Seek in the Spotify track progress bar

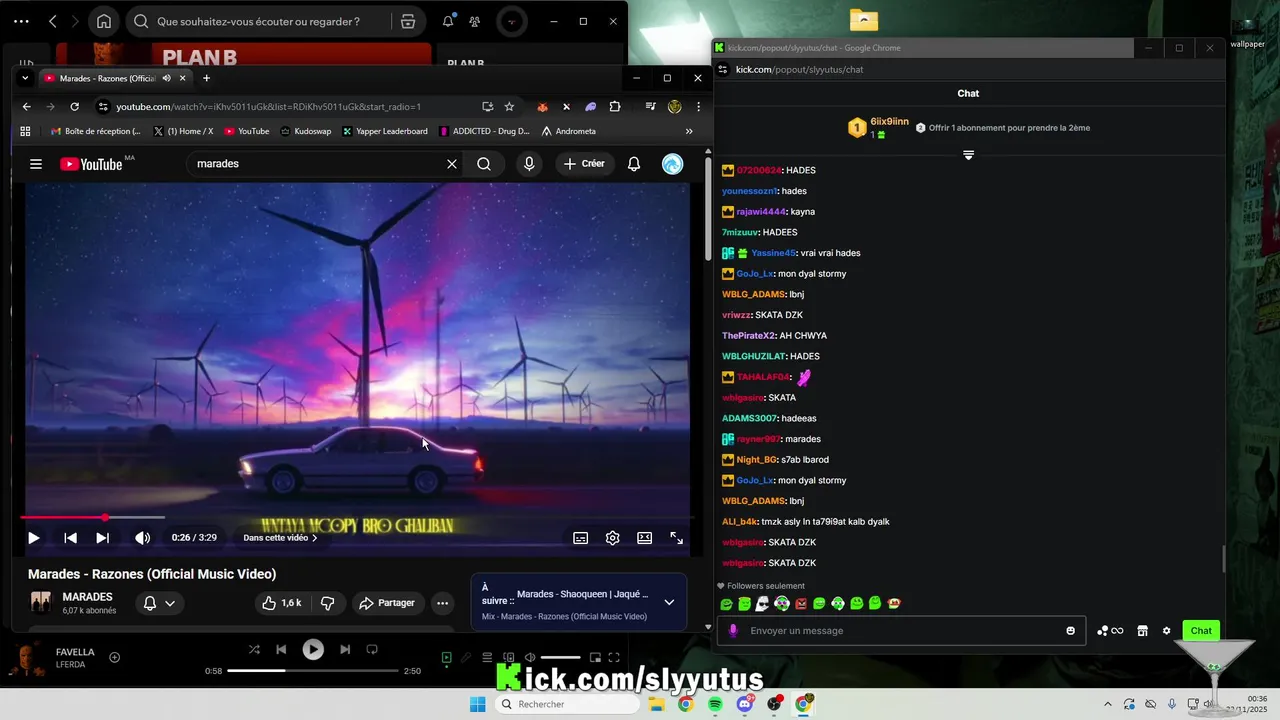[x=313, y=671]
